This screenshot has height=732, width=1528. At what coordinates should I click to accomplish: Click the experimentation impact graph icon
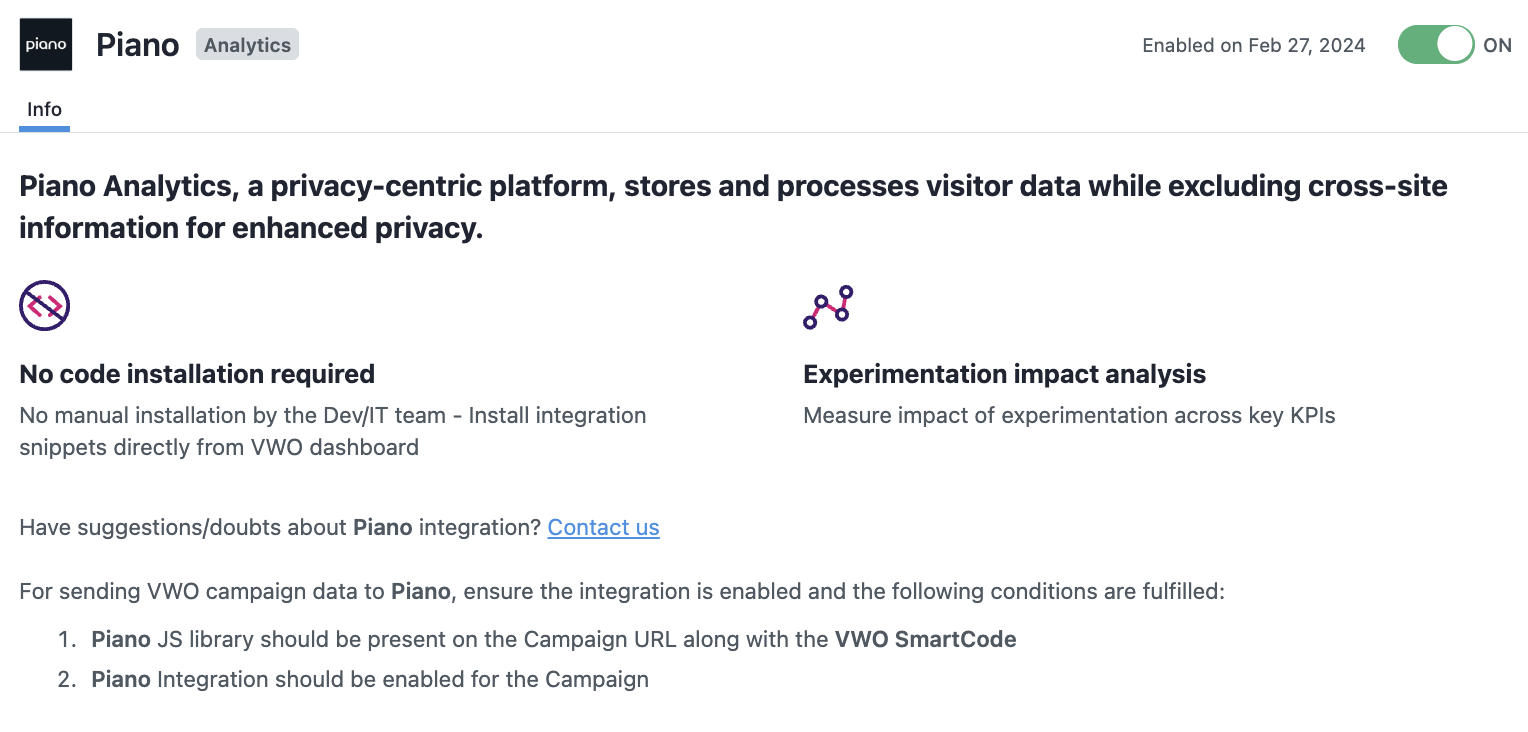click(x=828, y=307)
